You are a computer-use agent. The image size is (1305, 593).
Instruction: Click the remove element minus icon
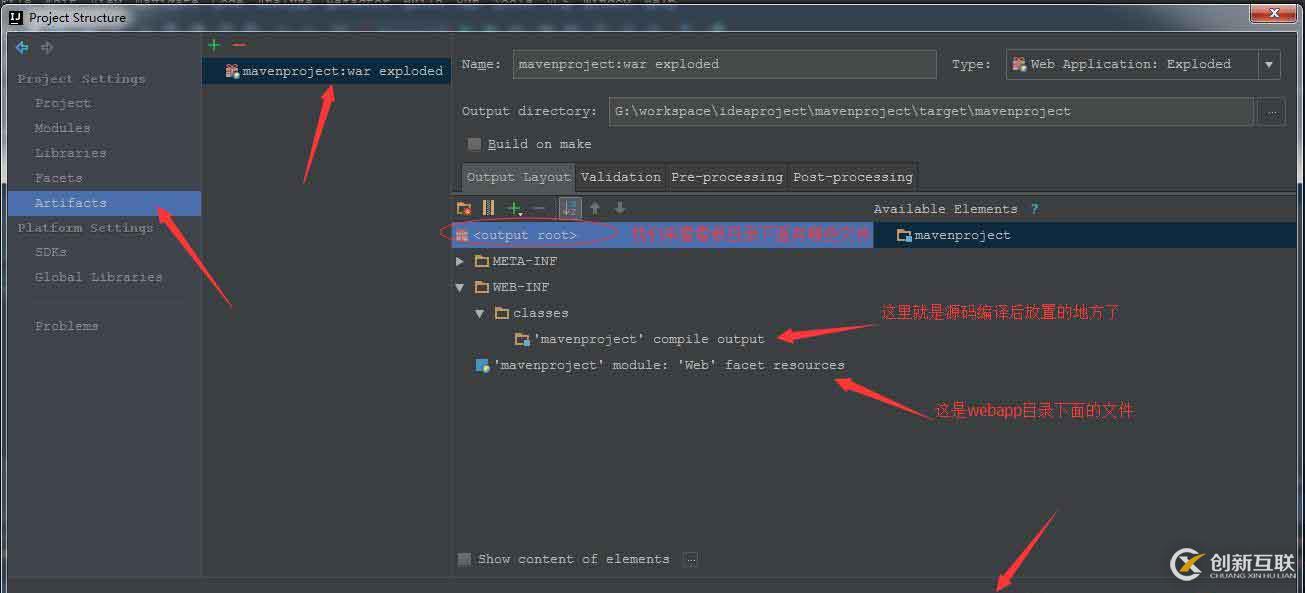point(539,208)
